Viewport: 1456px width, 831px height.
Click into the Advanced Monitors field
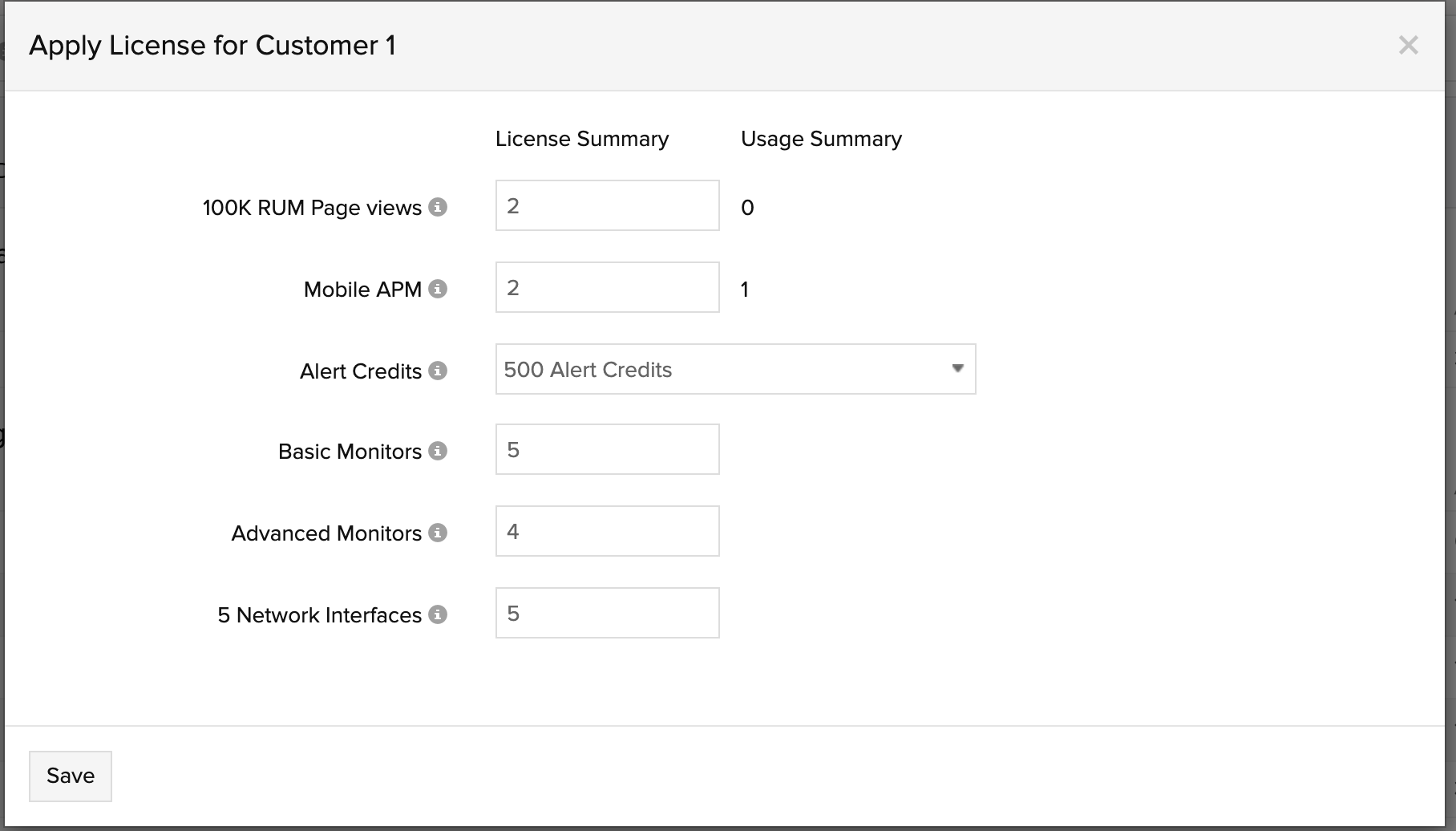pyautogui.click(x=607, y=532)
